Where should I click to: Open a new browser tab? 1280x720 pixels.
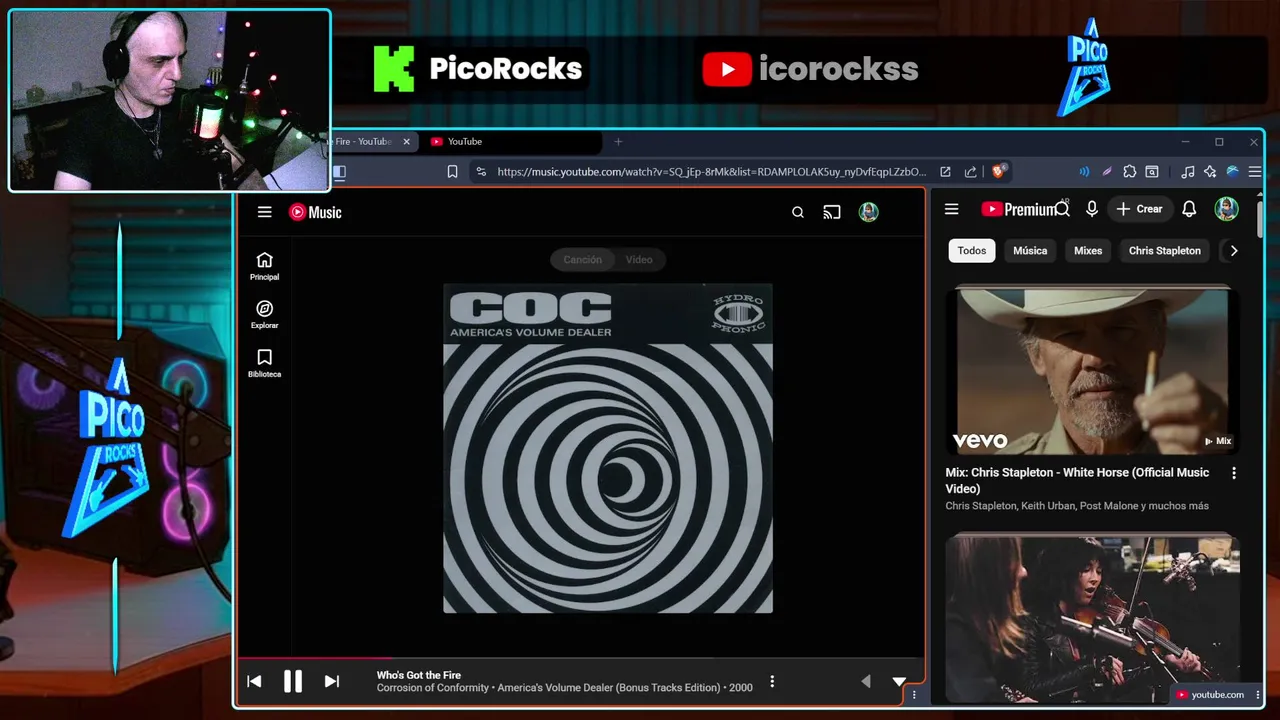pos(618,142)
